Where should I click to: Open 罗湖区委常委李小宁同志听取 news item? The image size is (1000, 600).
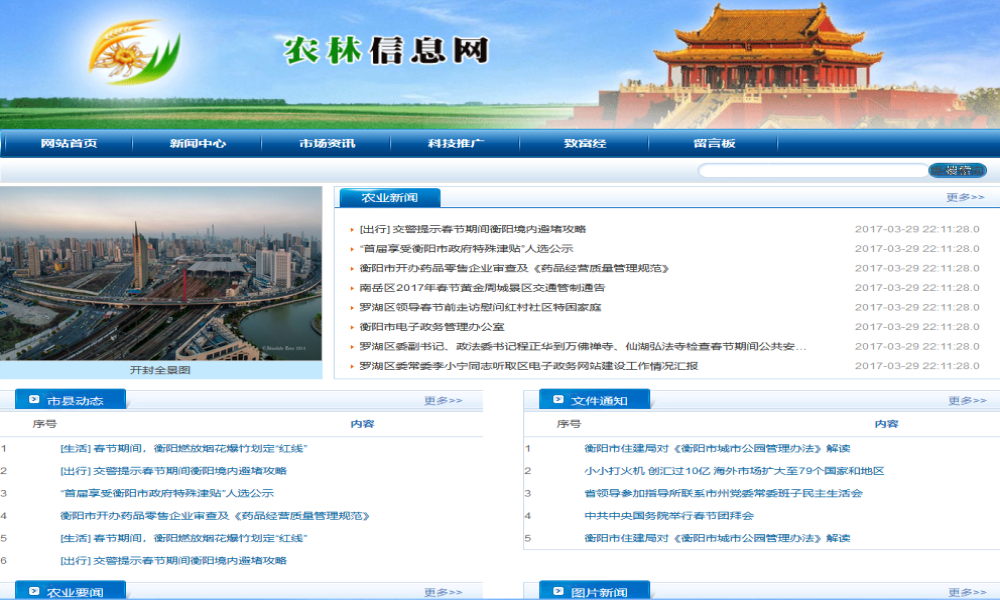click(x=529, y=366)
